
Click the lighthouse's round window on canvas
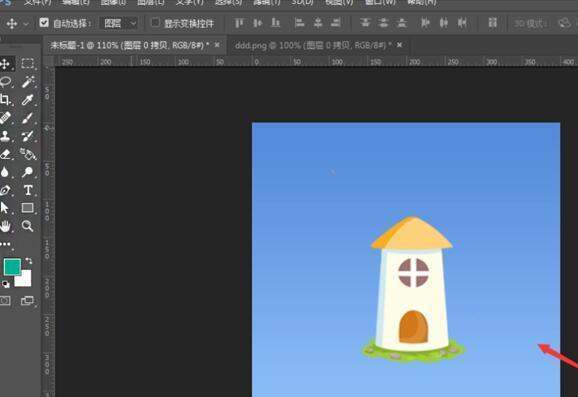pos(414,273)
